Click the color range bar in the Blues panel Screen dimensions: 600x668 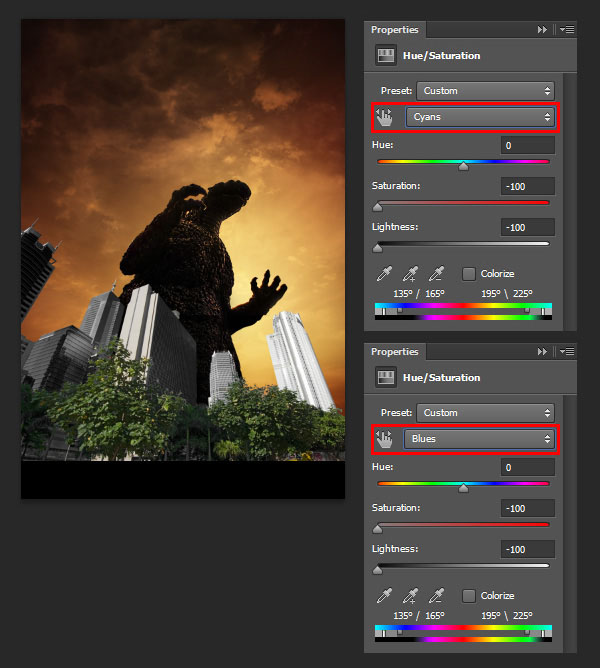pos(463,633)
